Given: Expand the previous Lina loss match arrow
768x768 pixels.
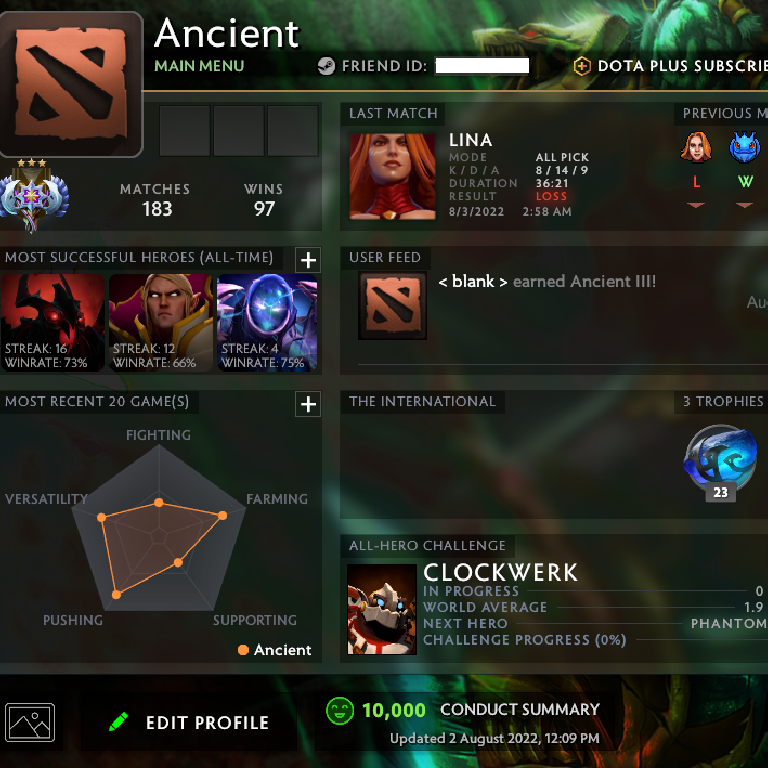Looking at the screenshot, I should (696, 205).
